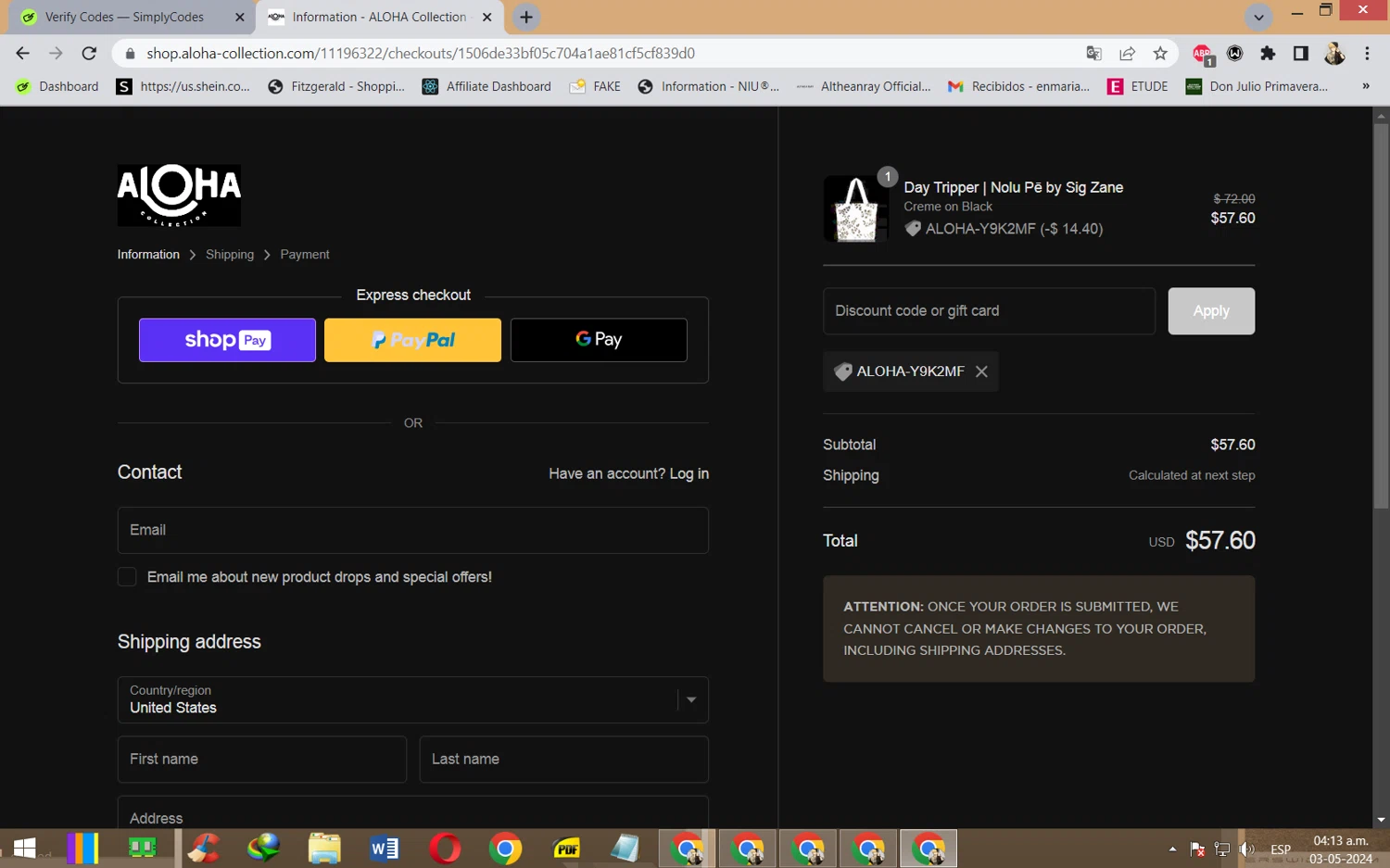Open the FAKE bookmark folder

(x=595, y=86)
